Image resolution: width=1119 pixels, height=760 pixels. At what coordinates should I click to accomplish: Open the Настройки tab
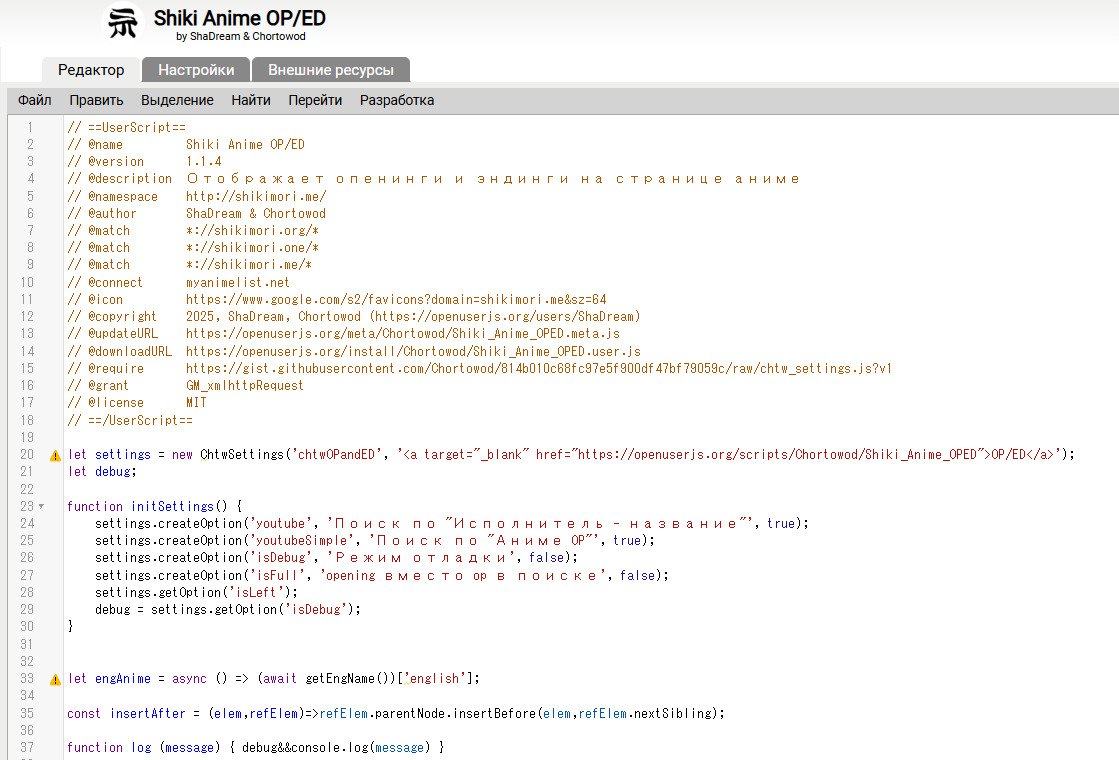coord(196,70)
